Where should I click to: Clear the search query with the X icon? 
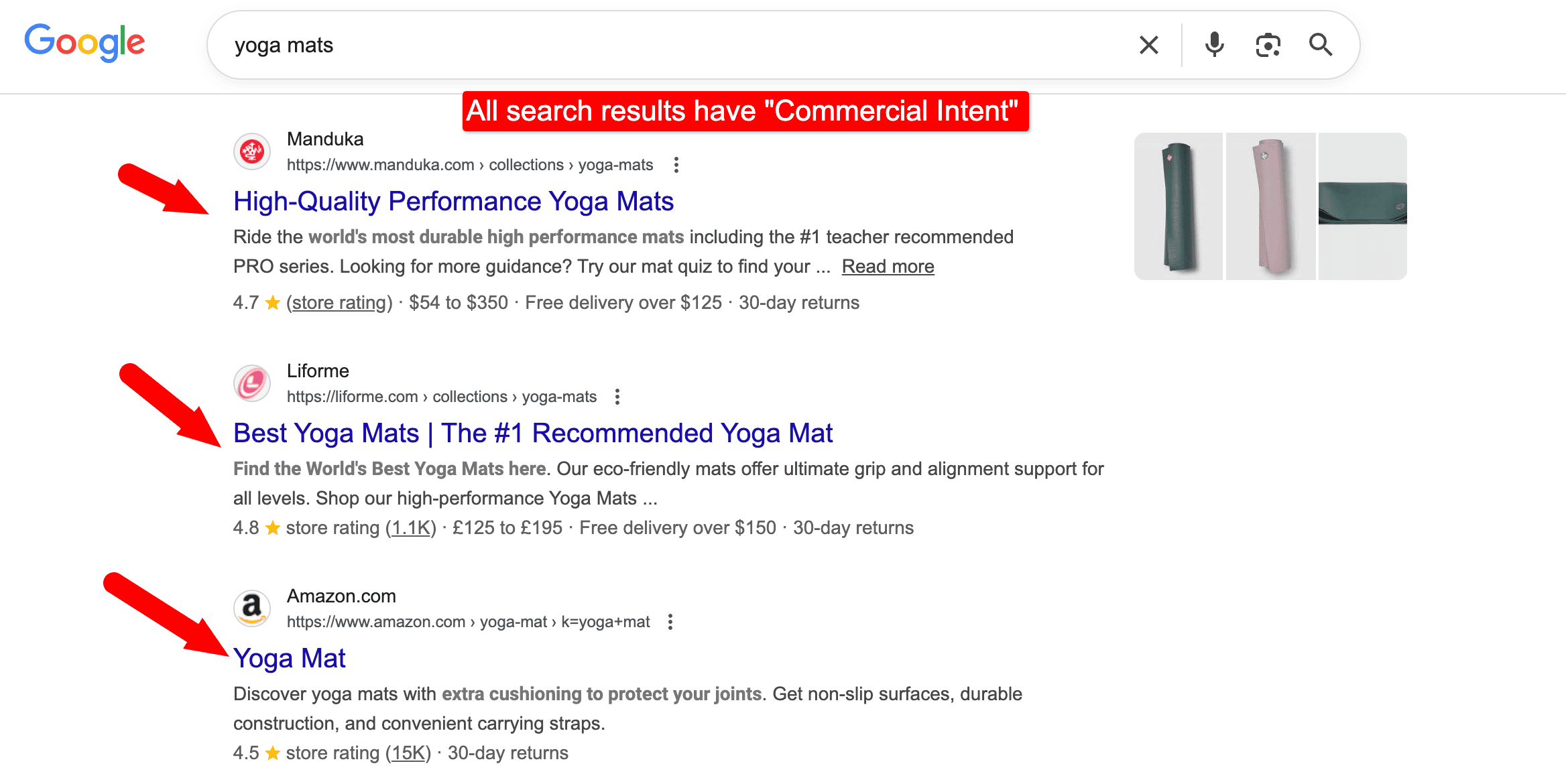click(1148, 44)
